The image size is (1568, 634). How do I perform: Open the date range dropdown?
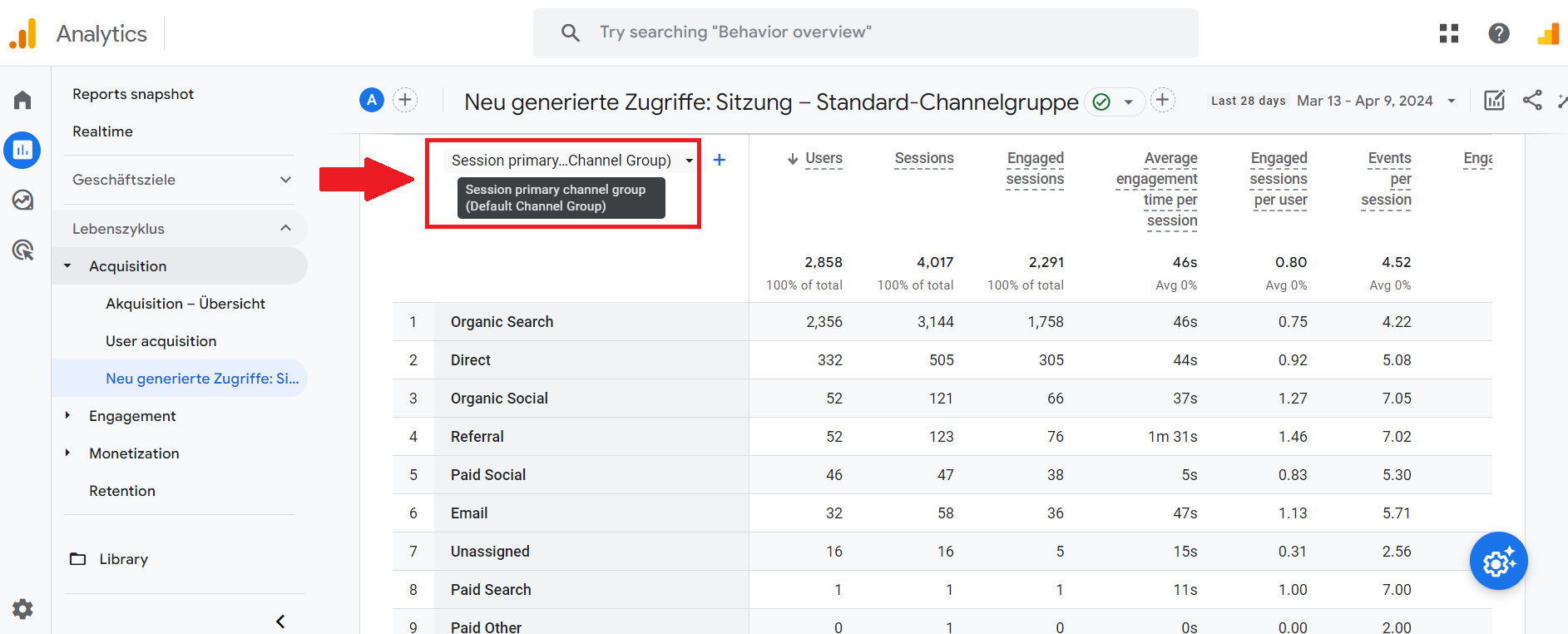(1452, 102)
